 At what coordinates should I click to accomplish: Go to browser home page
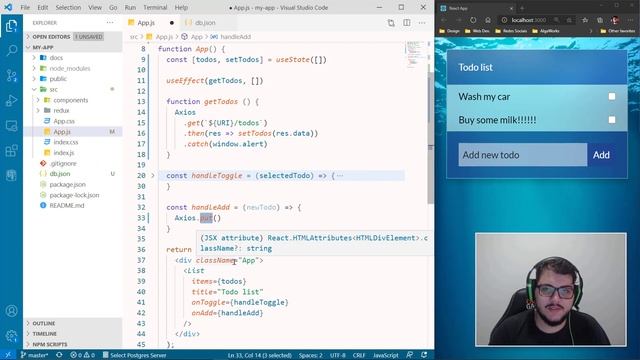pyautogui.click(x=488, y=20)
